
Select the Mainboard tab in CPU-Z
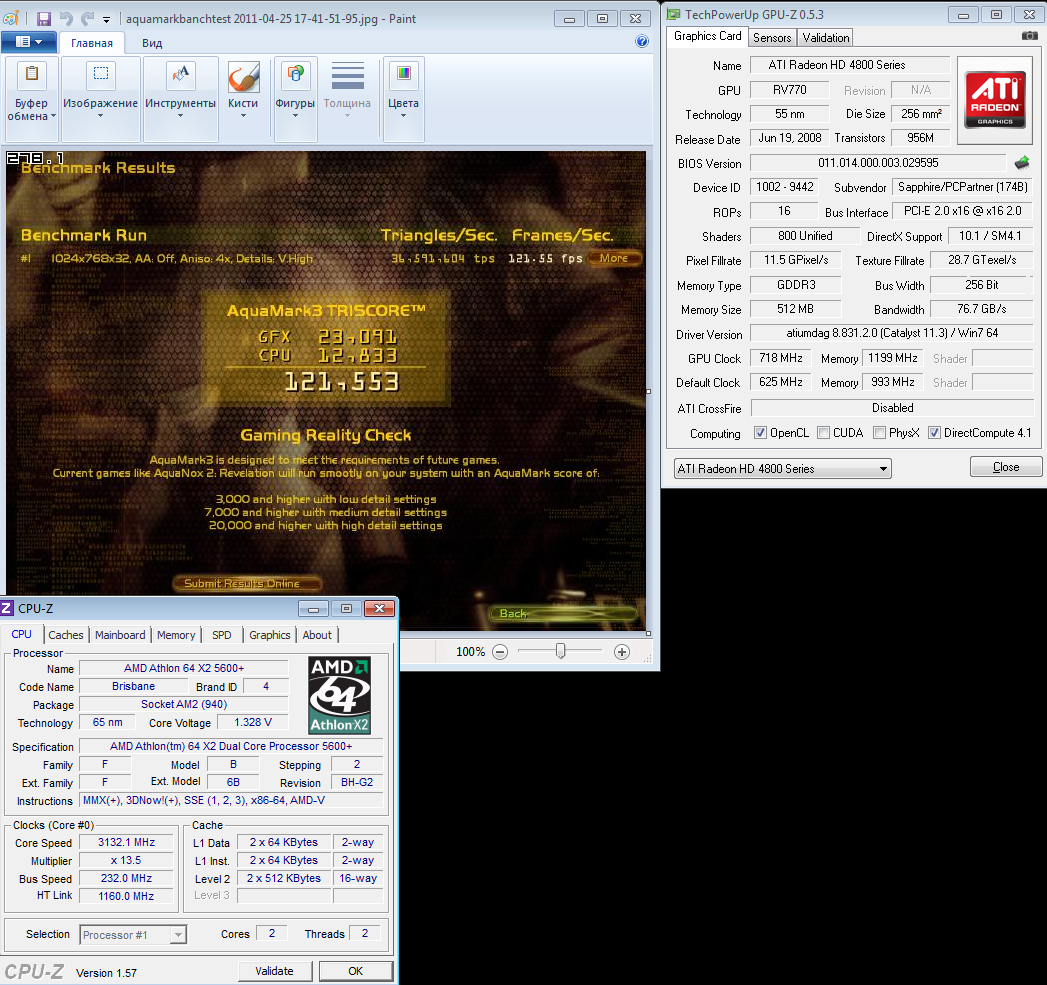pos(120,634)
